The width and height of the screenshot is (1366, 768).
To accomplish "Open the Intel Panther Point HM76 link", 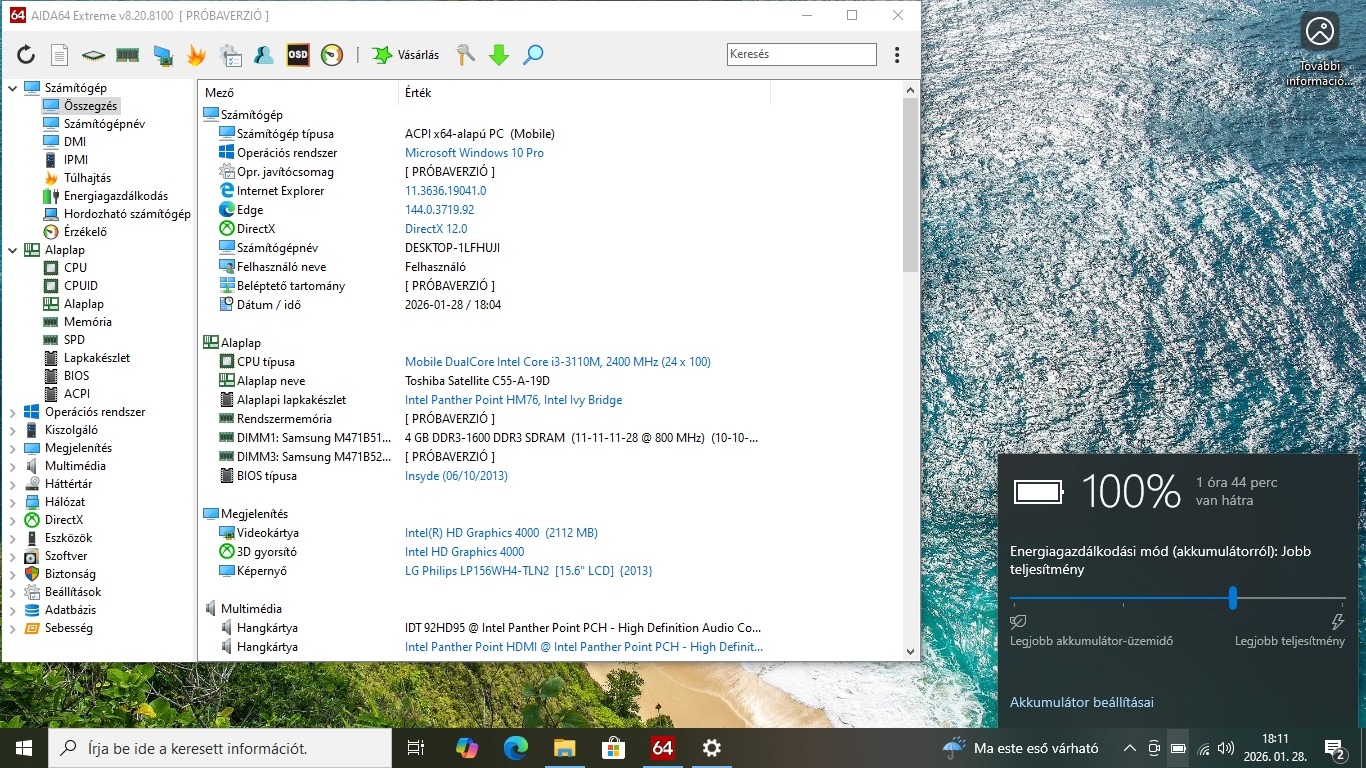I will pos(513,400).
